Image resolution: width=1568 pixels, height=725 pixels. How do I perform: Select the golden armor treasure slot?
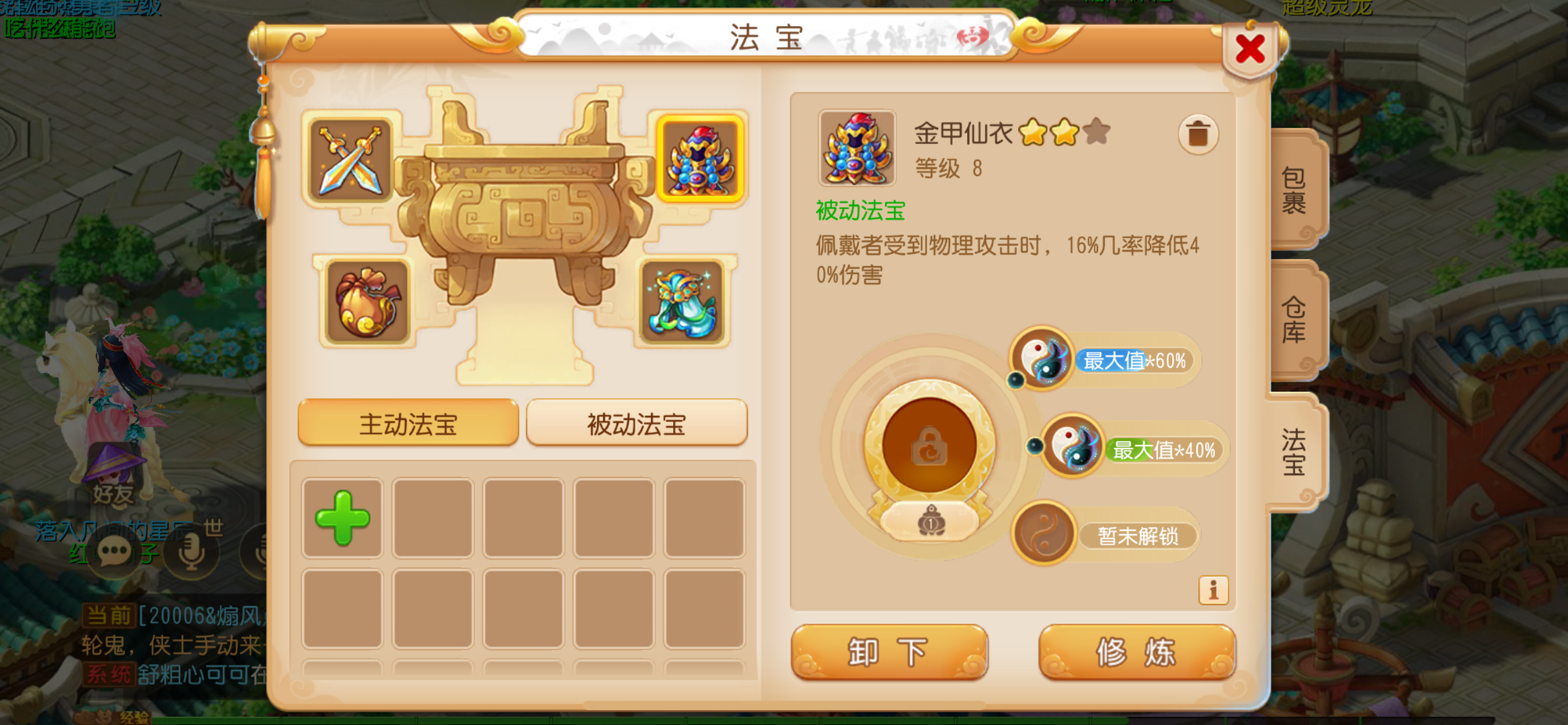pos(700,159)
